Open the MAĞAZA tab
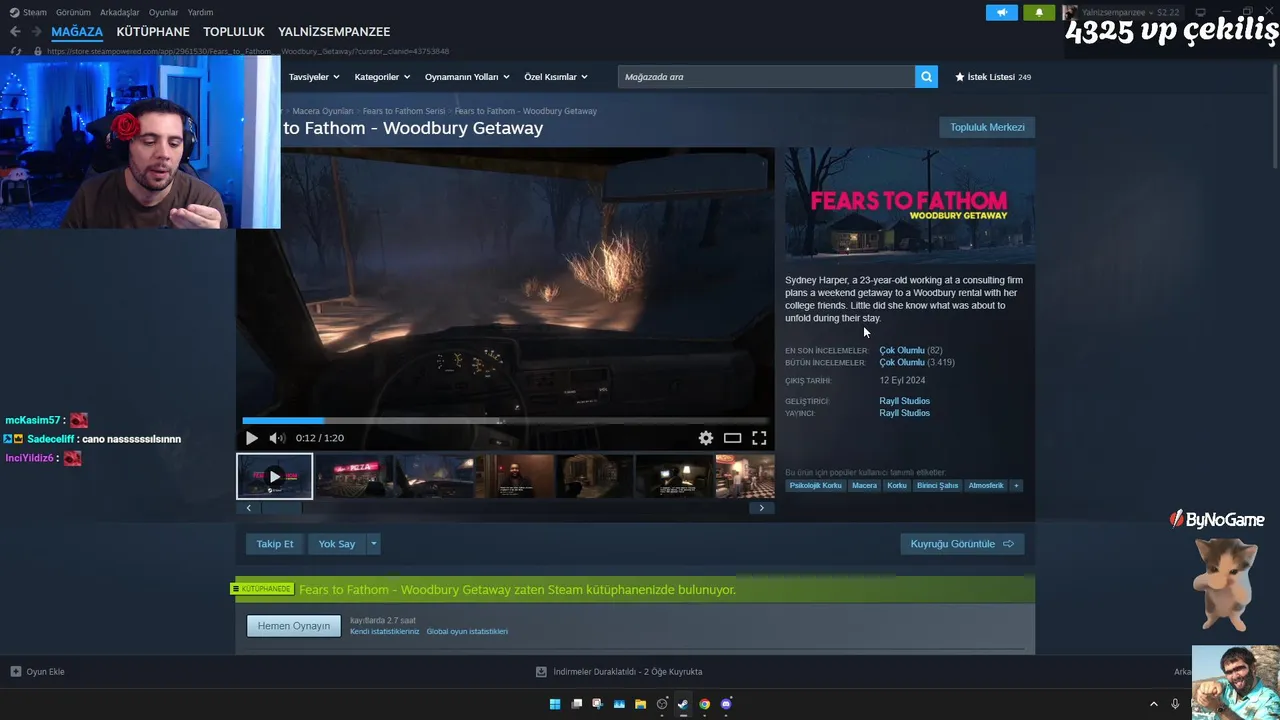 (x=77, y=32)
